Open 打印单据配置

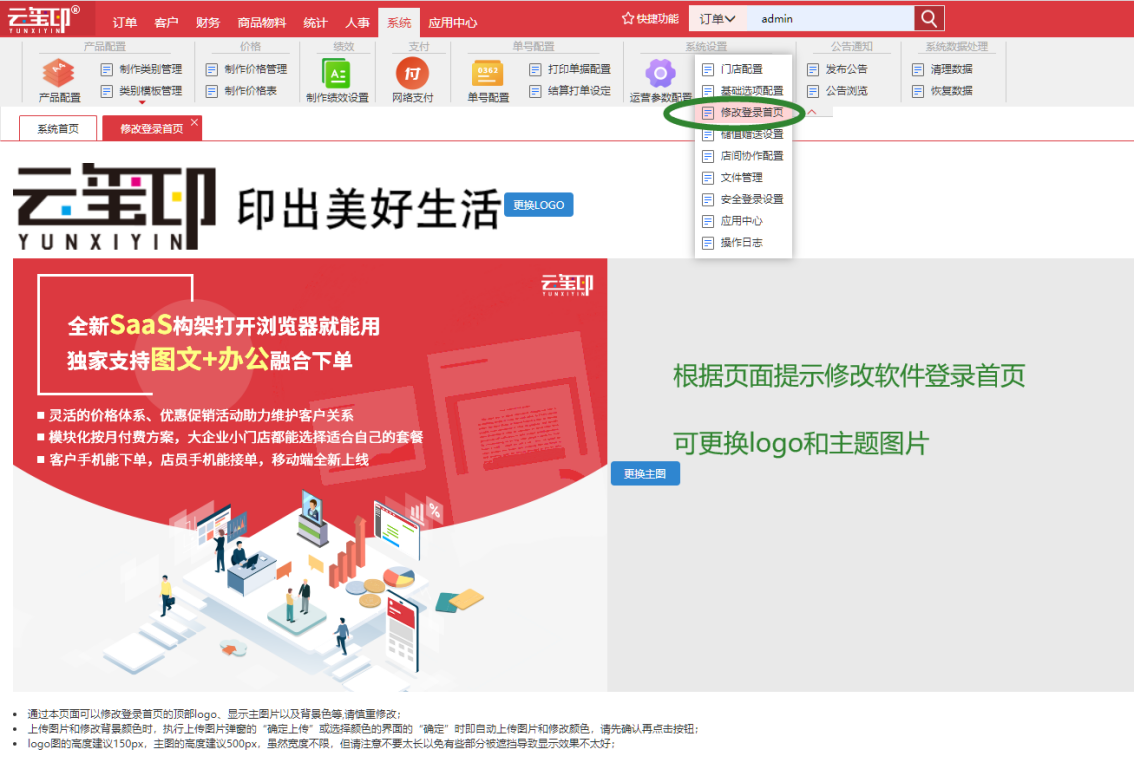pyautogui.click(x=570, y=69)
